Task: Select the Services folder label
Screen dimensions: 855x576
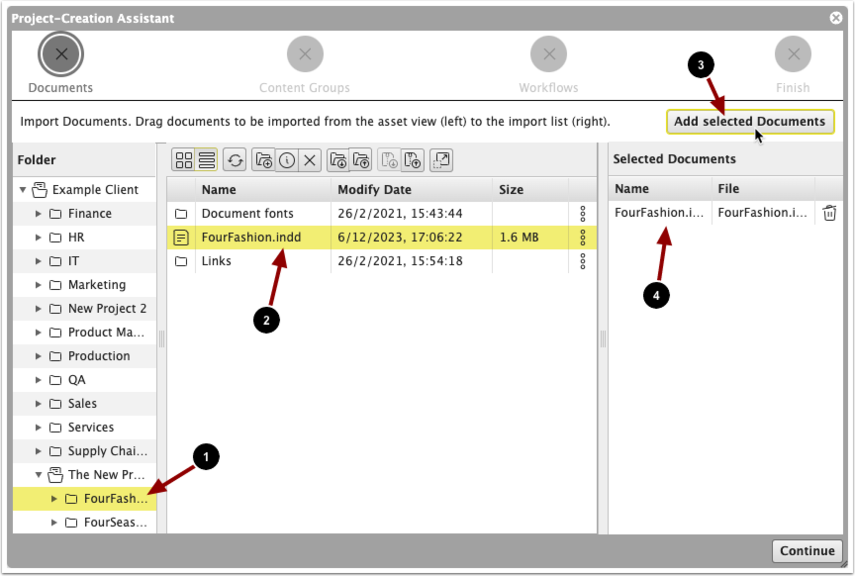Action: (91, 428)
